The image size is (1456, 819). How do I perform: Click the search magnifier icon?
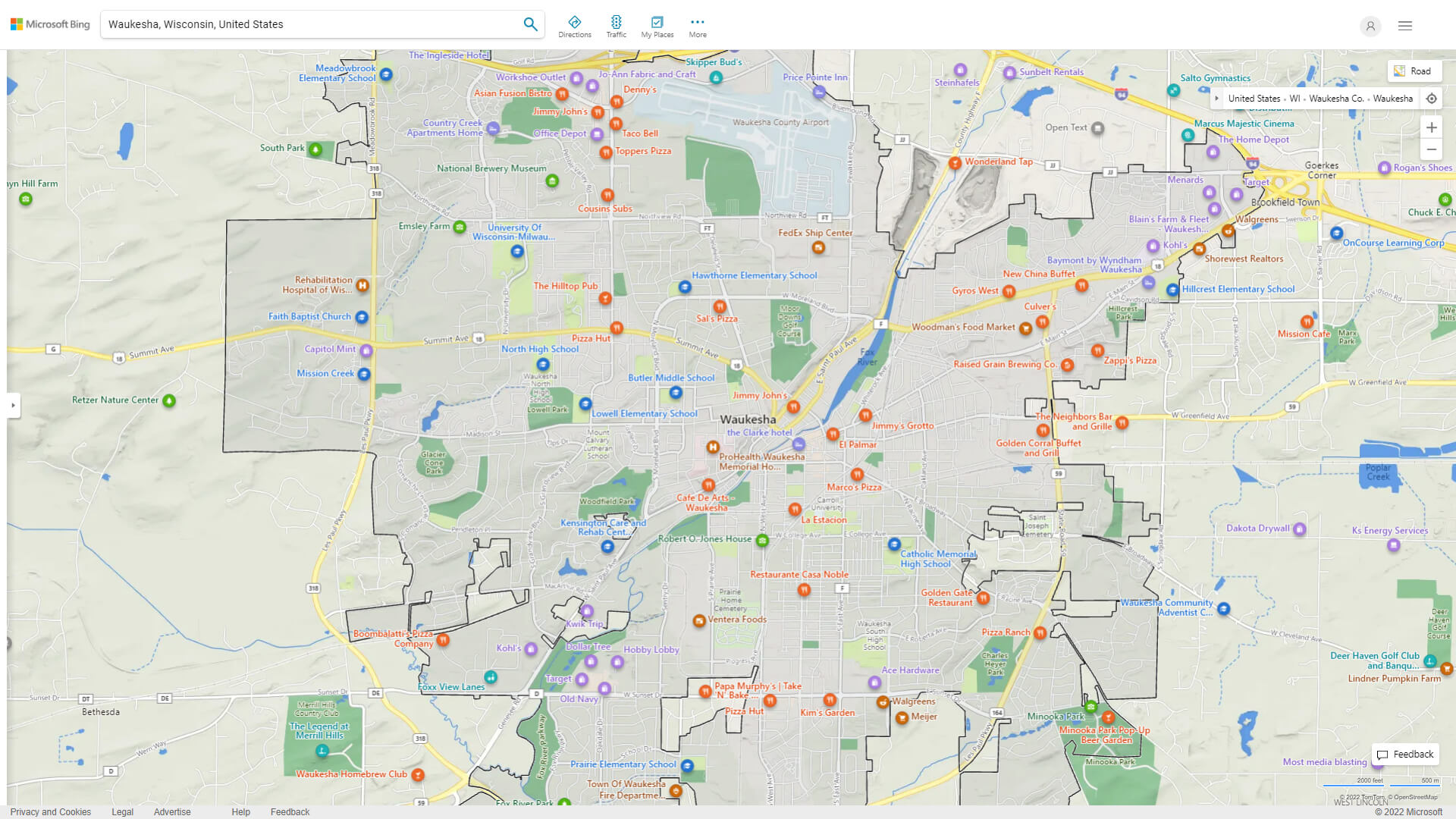pyautogui.click(x=530, y=24)
